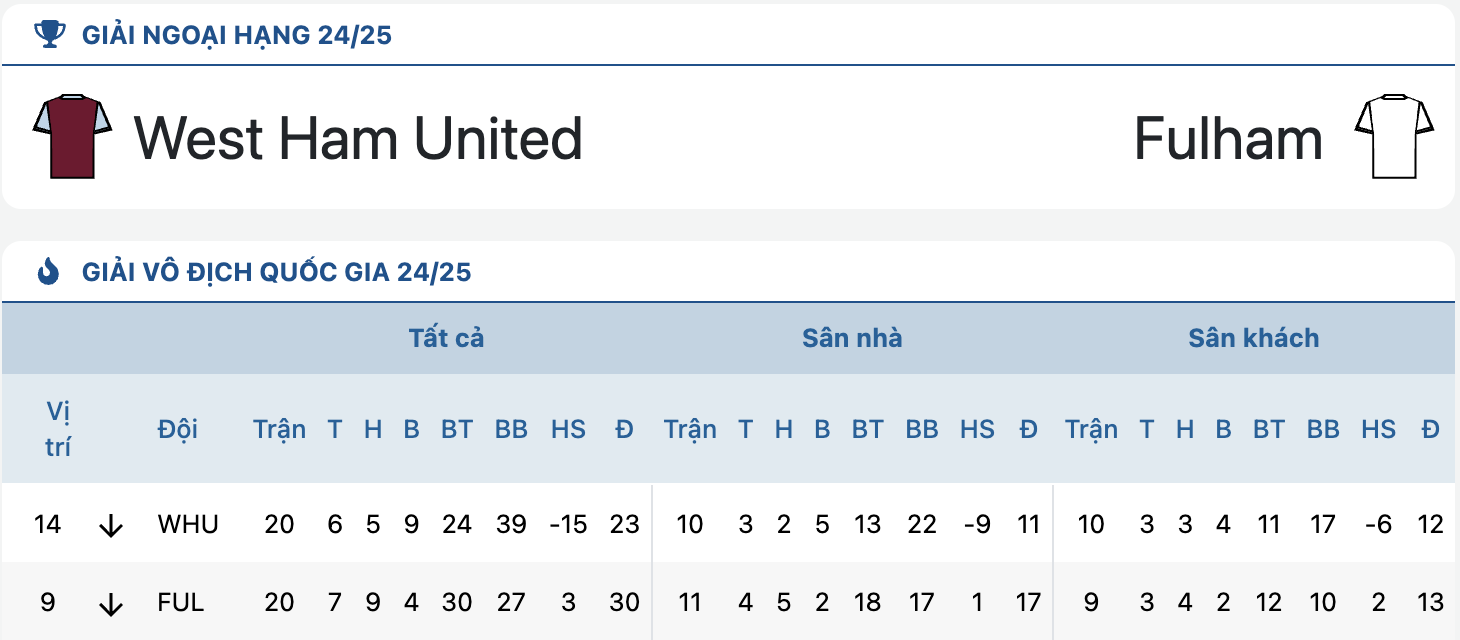This screenshot has height=640, width=1460.
Task: Click the trophy icon beside Giải Ngoại Hạng
Action: (48, 35)
